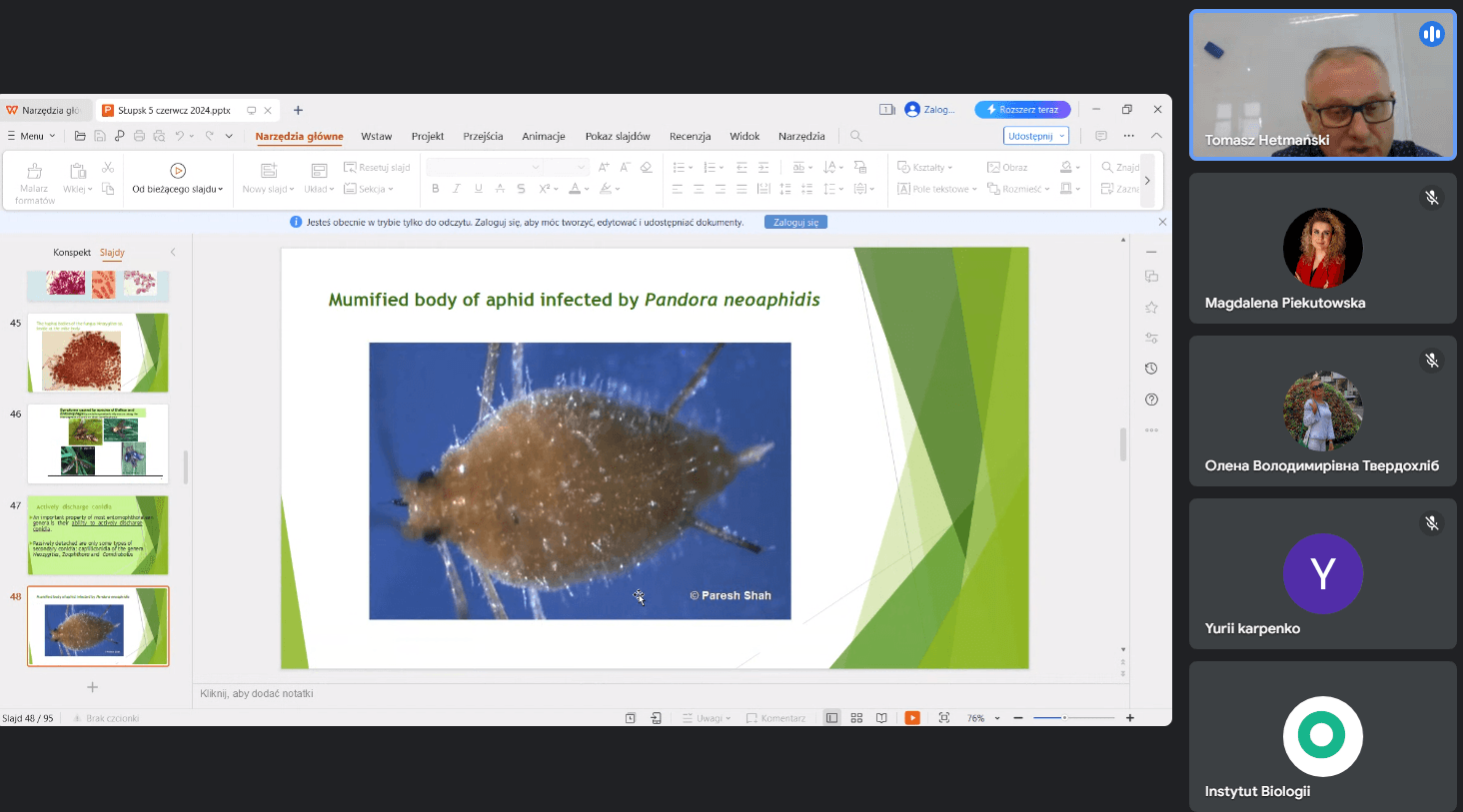Open the Pokaz slajdów ribbon tab
This screenshot has height=812, width=1463.
click(x=618, y=137)
